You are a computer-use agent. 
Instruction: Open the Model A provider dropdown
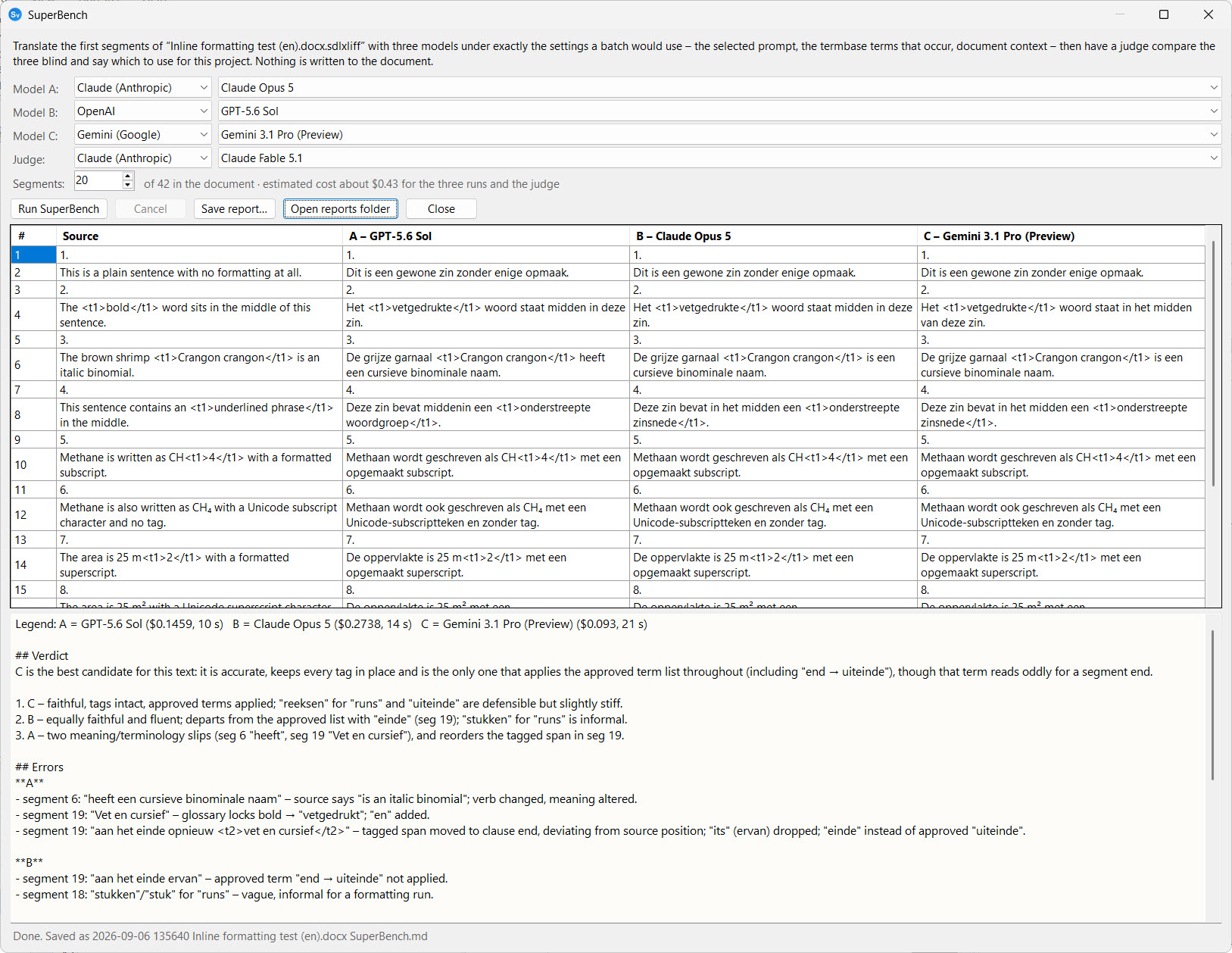click(142, 88)
